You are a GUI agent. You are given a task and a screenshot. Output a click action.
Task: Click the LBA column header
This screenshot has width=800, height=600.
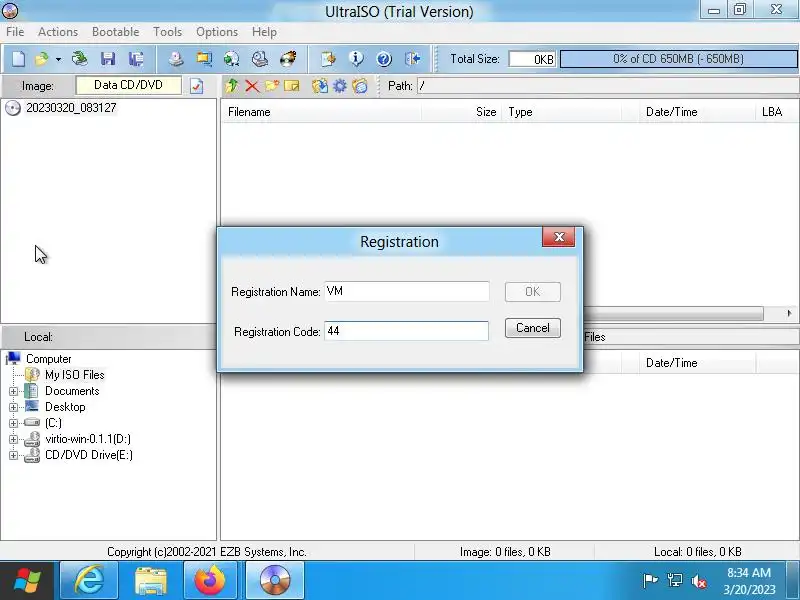point(777,112)
